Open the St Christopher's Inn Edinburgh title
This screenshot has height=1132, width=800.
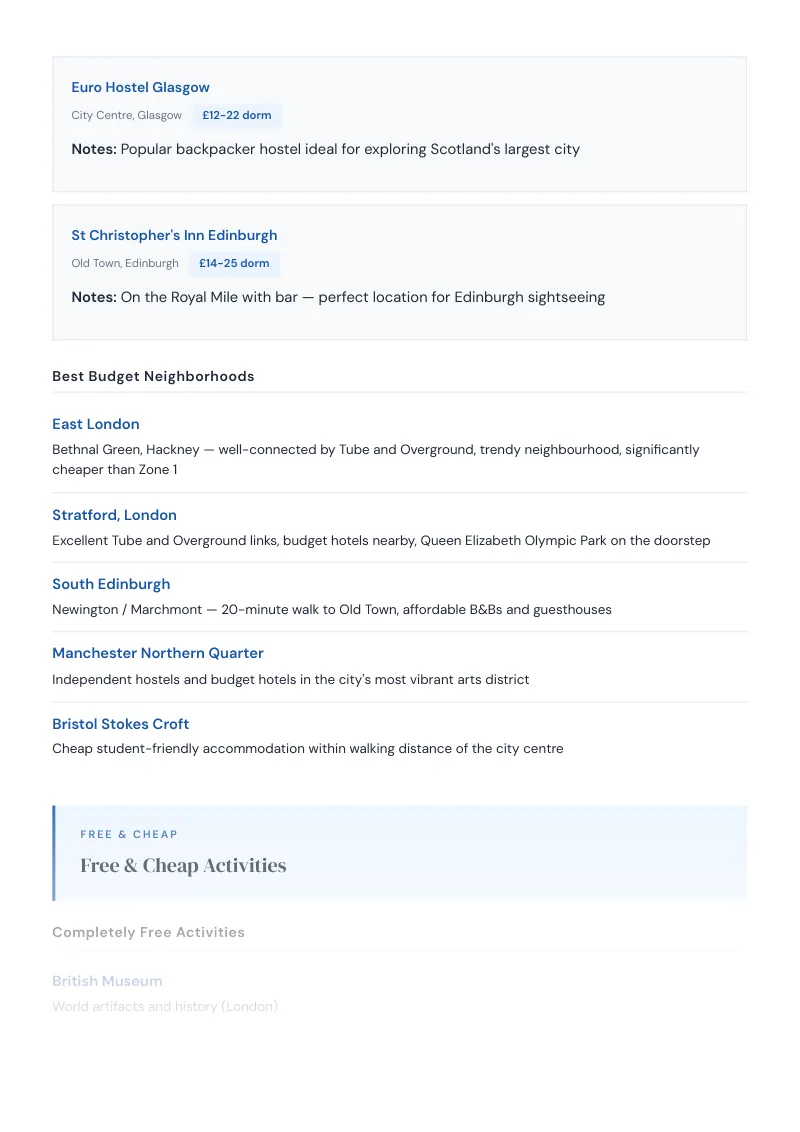174,235
